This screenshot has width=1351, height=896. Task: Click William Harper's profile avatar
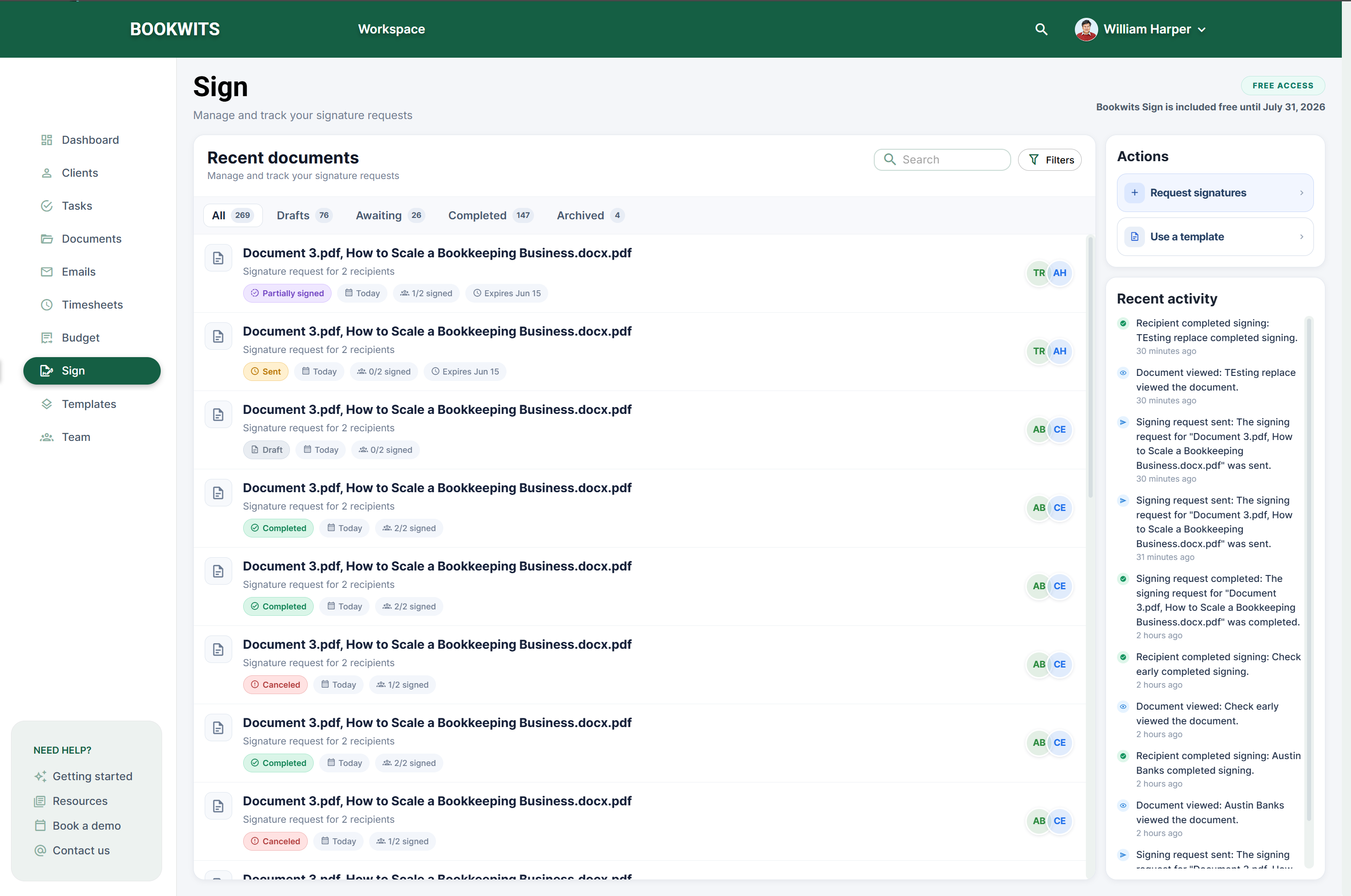1086,29
